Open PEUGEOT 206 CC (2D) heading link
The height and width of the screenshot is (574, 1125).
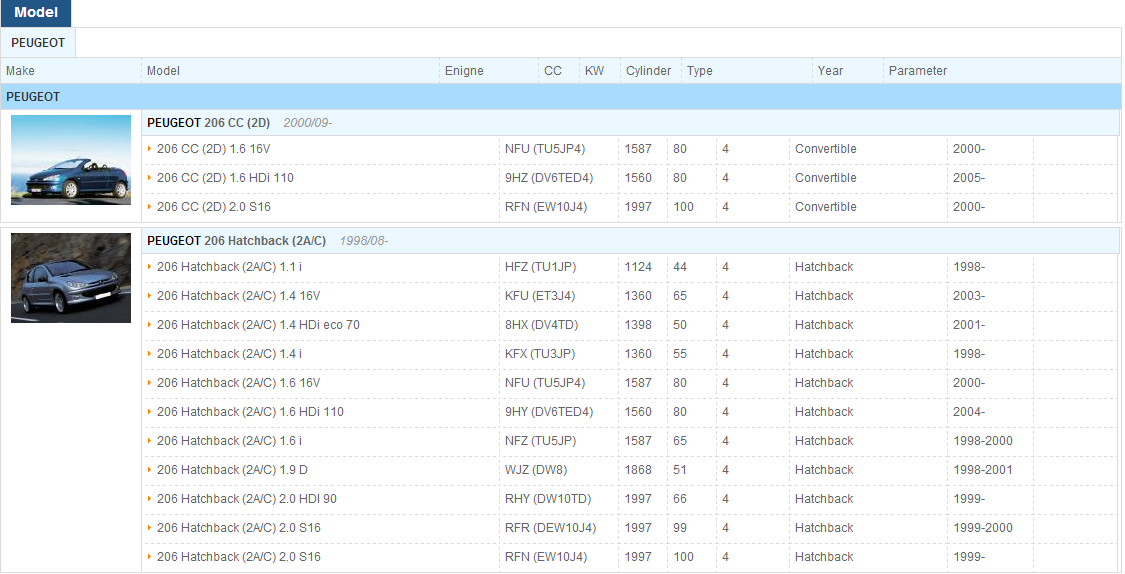209,123
